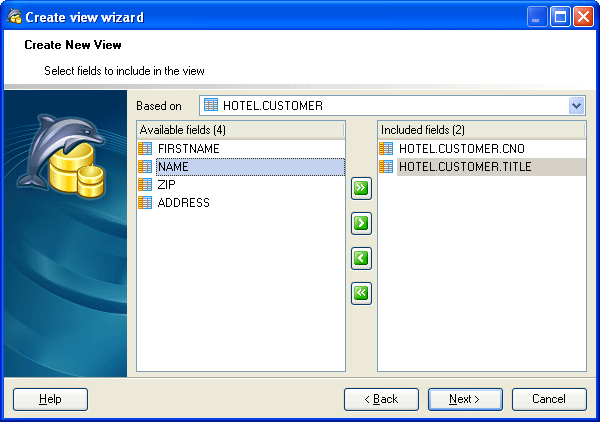Image resolution: width=600 pixels, height=422 pixels.
Task: Open Help for the wizard
Action: coord(50,399)
